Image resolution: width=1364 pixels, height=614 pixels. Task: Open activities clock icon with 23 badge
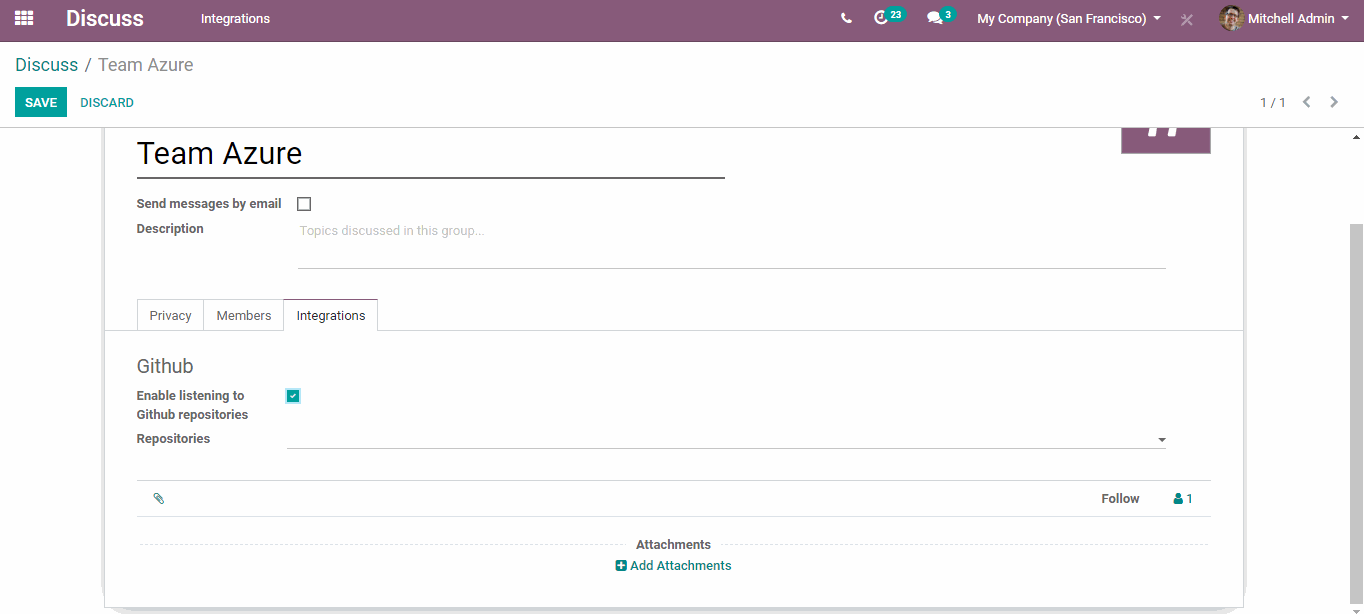click(881, 18)
